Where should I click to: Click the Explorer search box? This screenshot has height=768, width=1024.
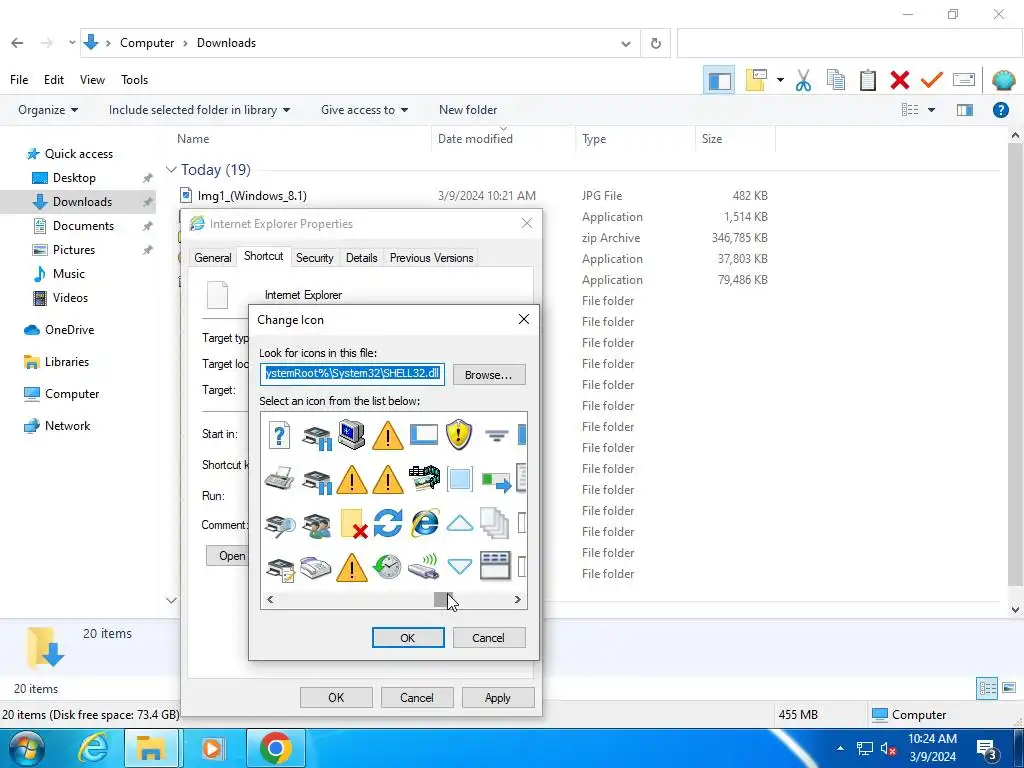pos(849,43)
